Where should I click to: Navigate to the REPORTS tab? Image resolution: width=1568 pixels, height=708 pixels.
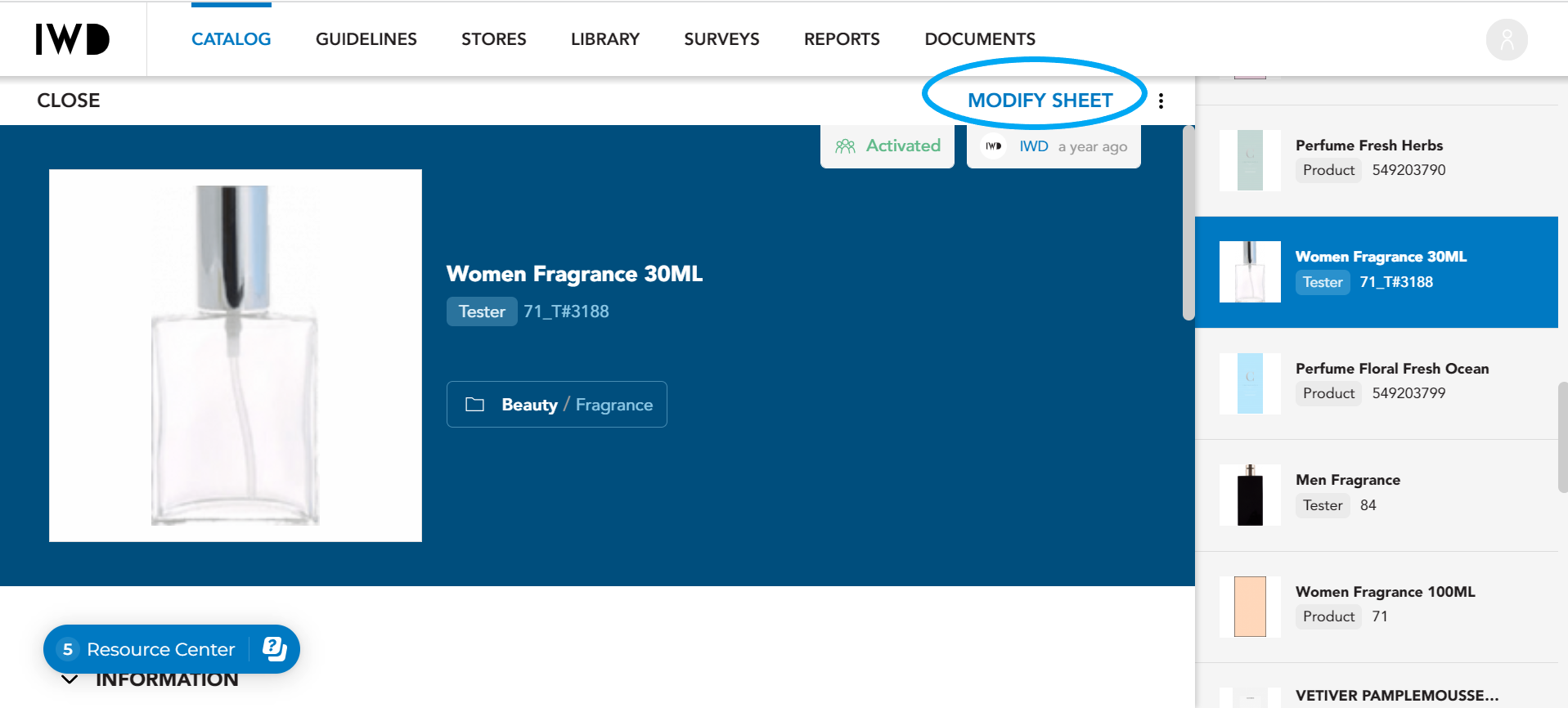click(842, 39)
